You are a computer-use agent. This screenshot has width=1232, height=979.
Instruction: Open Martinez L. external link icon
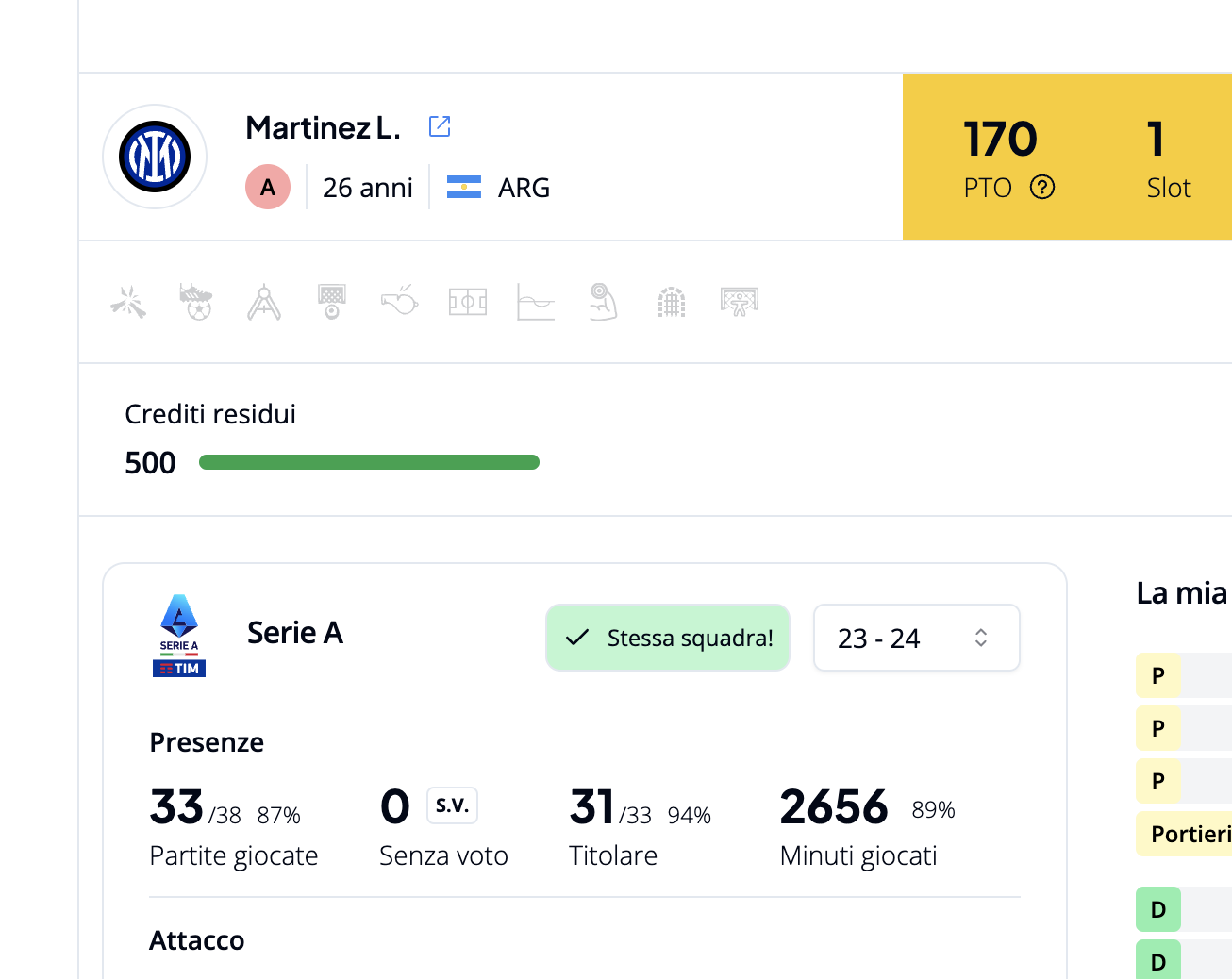click(440, 126)
